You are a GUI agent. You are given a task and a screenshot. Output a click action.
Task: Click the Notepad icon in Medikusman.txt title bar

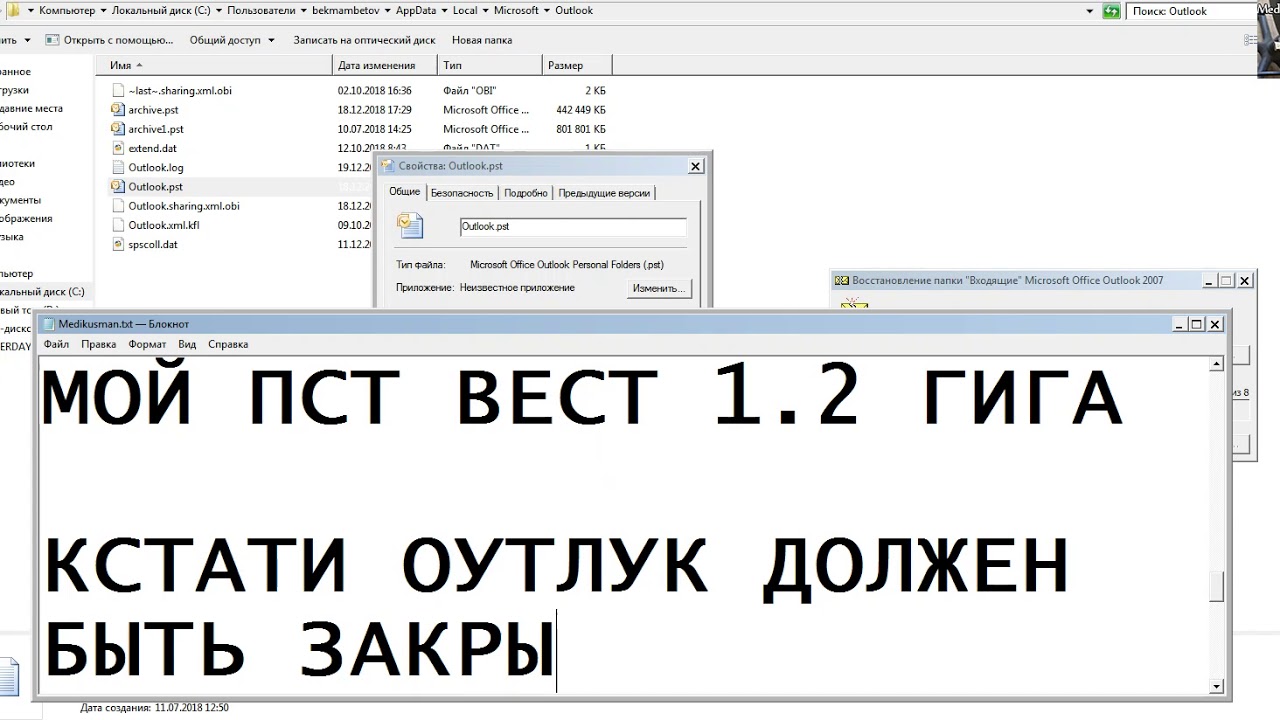point(49,324)
